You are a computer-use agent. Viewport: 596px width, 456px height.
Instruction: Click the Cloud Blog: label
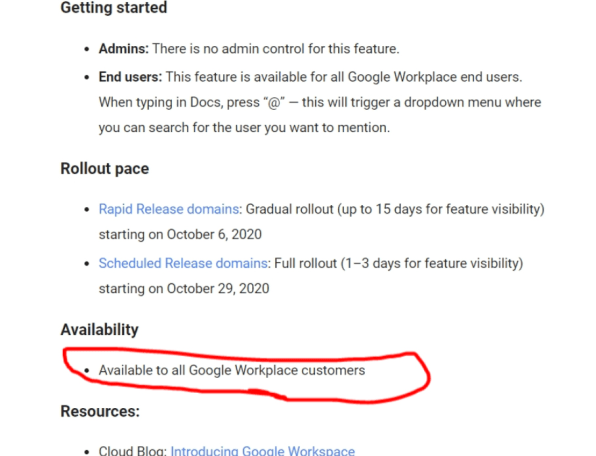(133, 450)
